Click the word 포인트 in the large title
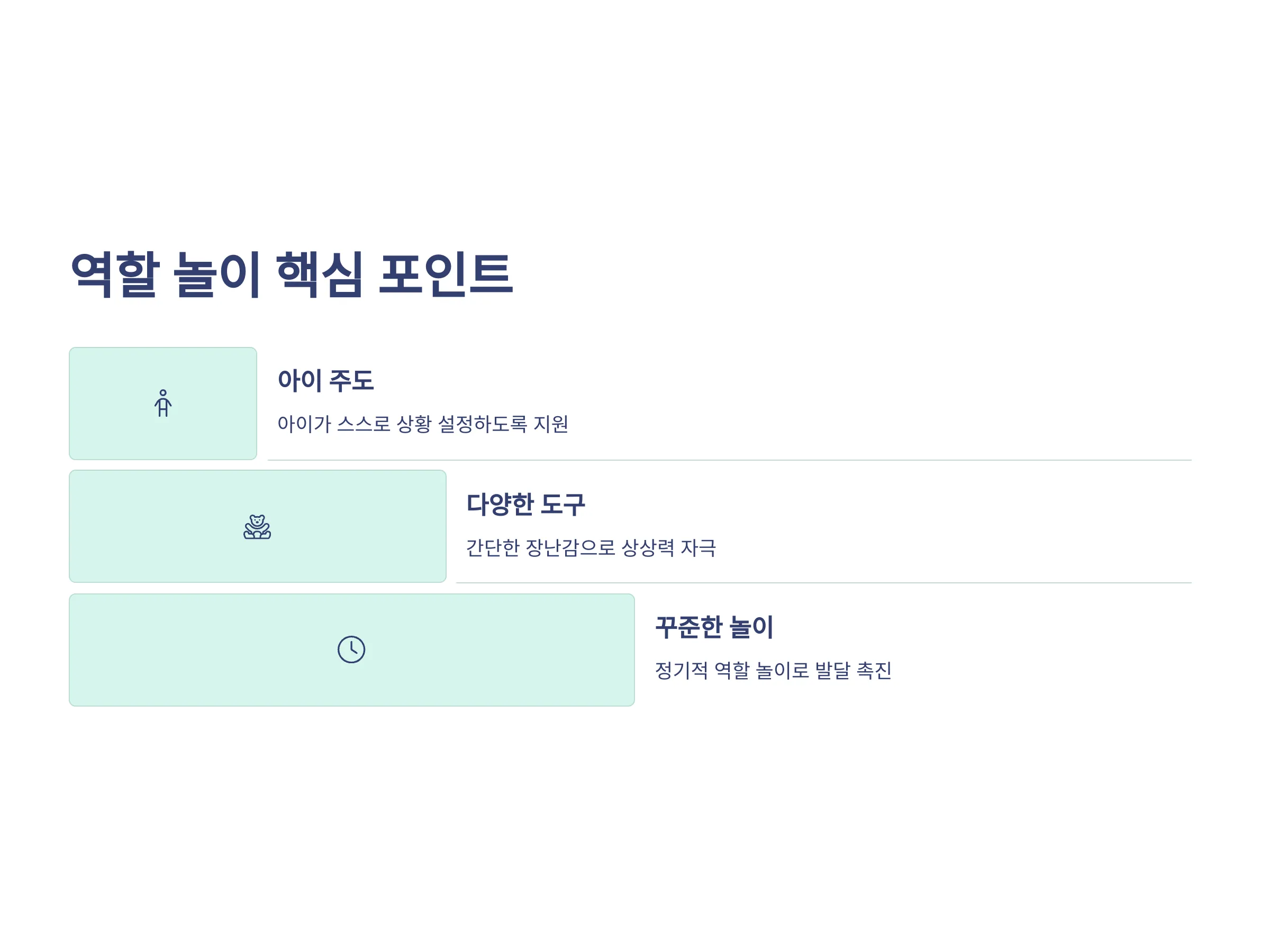Screen dimensions: 1270x952 tap(446, 274)
